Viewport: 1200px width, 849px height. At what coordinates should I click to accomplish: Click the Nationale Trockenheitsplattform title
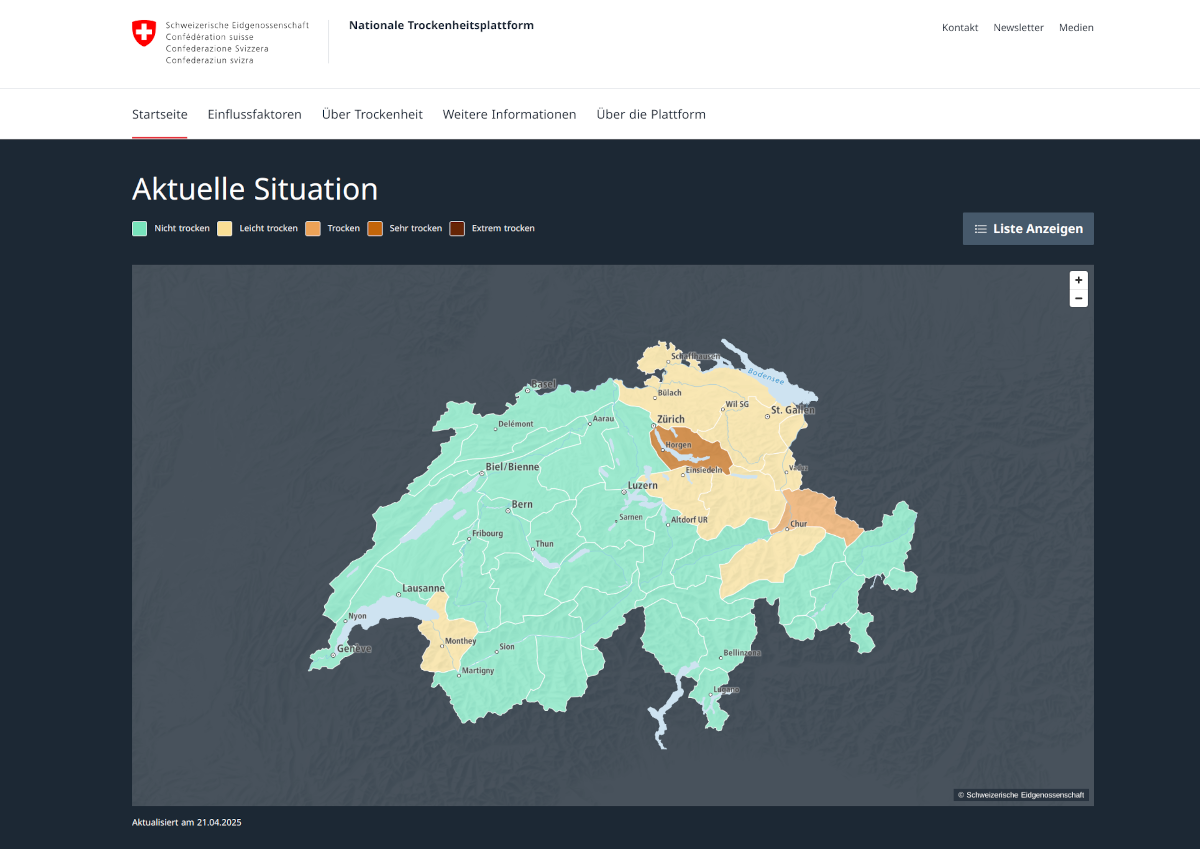(x=441, y=25)
